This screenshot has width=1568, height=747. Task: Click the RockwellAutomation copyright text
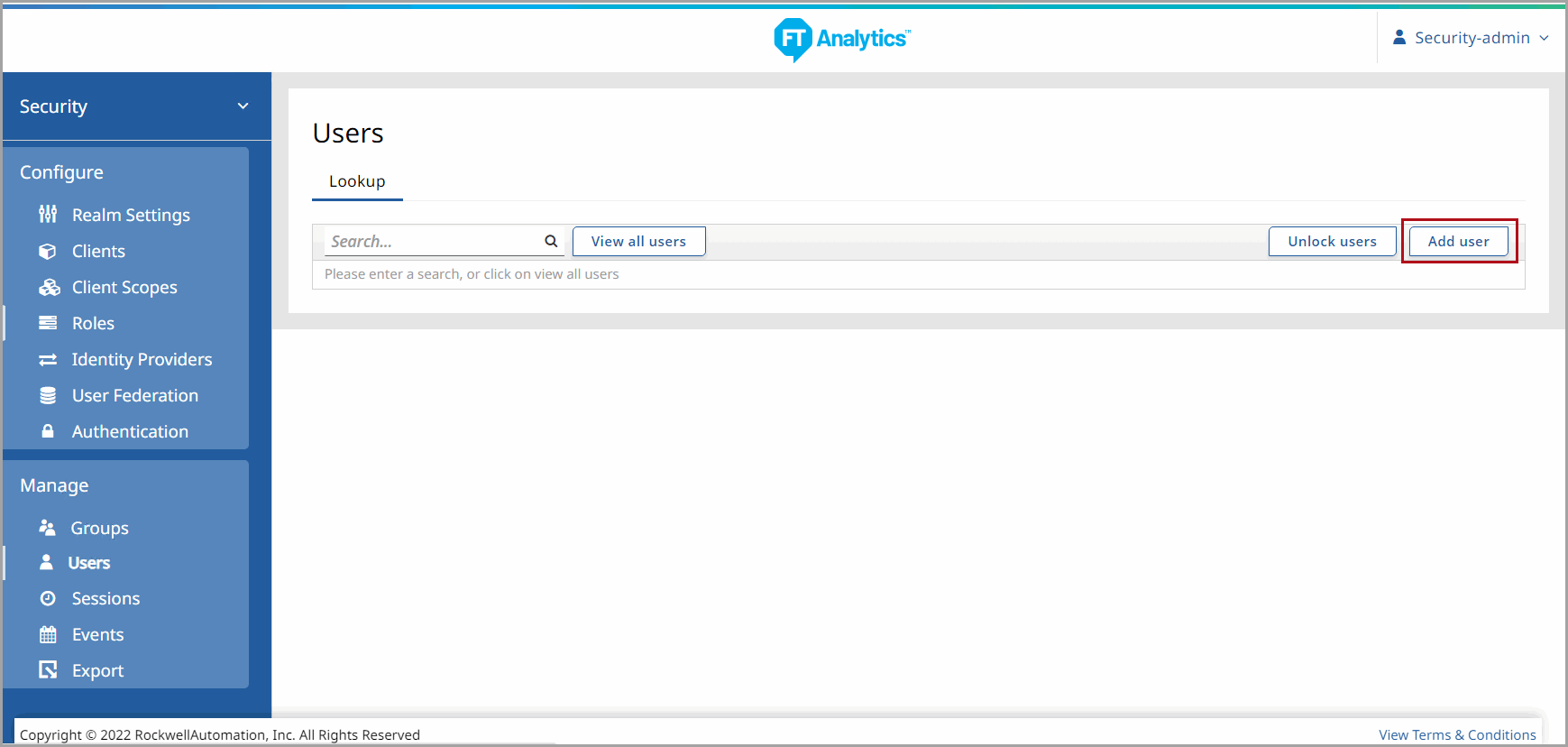(220, 734)
